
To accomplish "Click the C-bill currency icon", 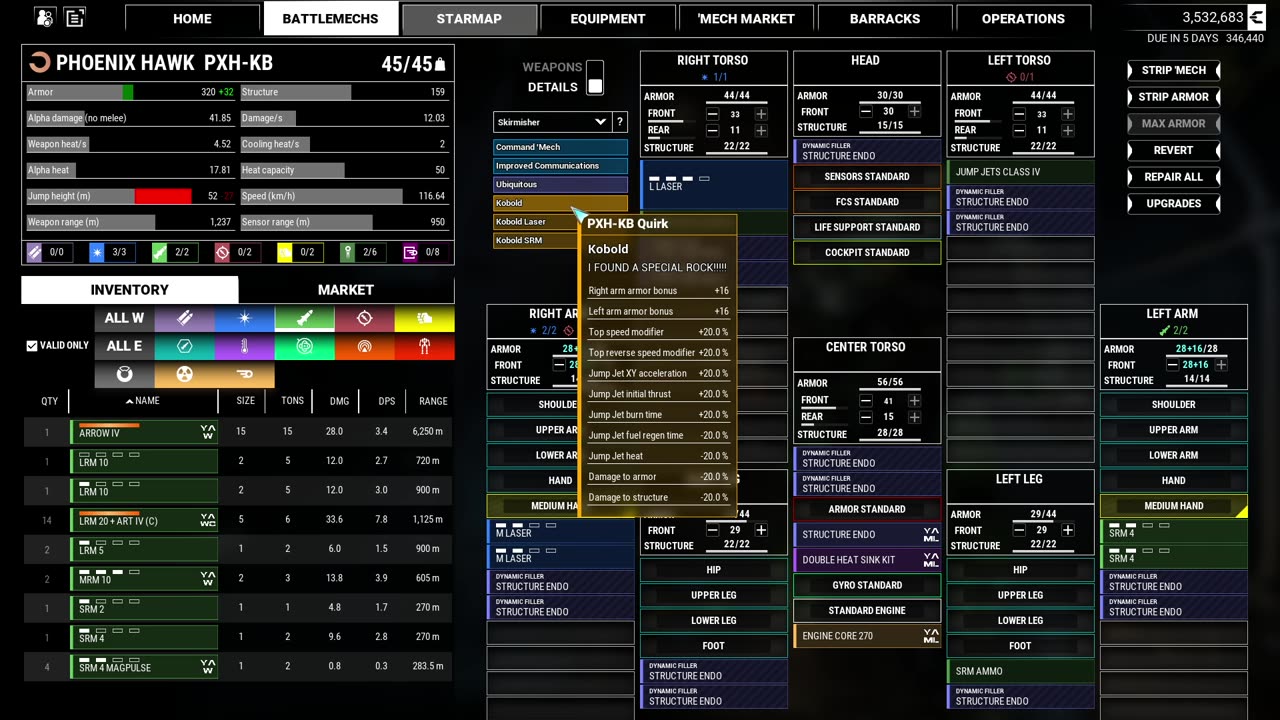I will click(1257, 17).
